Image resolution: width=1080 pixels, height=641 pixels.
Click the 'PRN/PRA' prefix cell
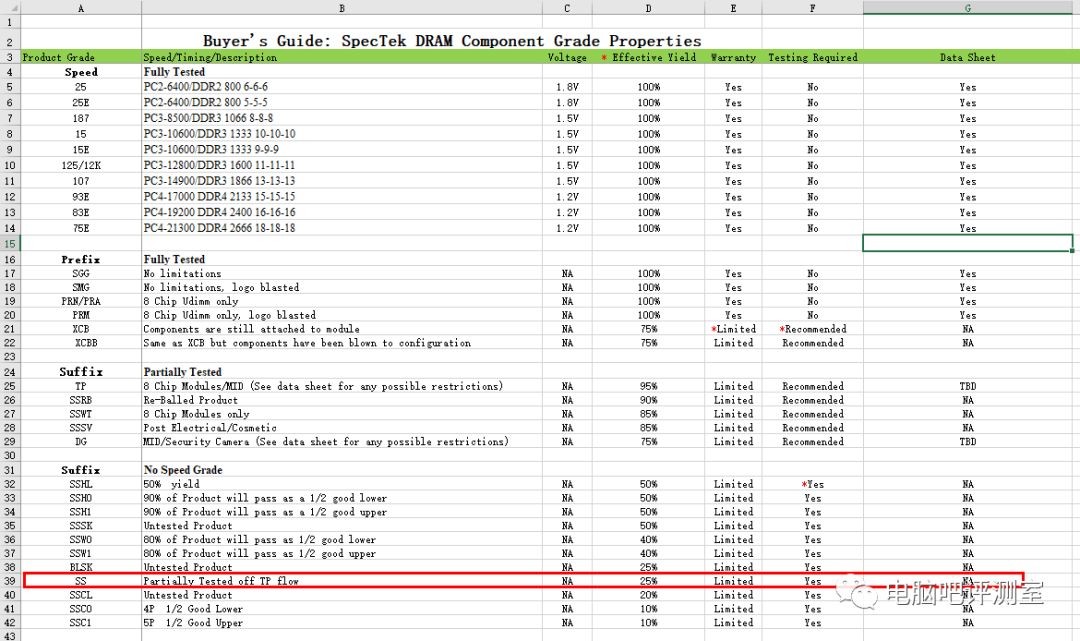[x=81, y=301]
